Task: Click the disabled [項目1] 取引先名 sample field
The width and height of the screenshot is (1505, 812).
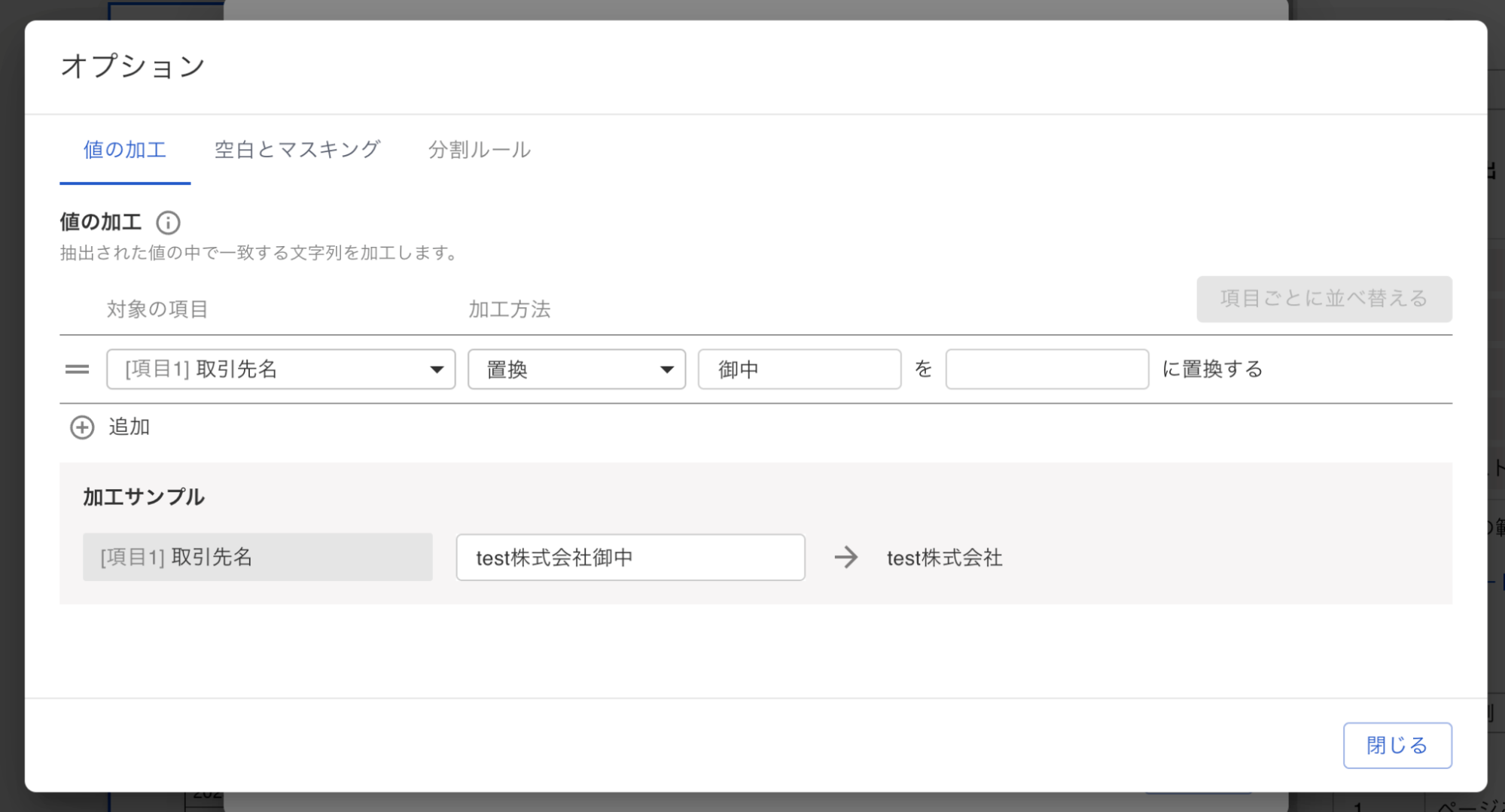Action: (x=257, y=558)
